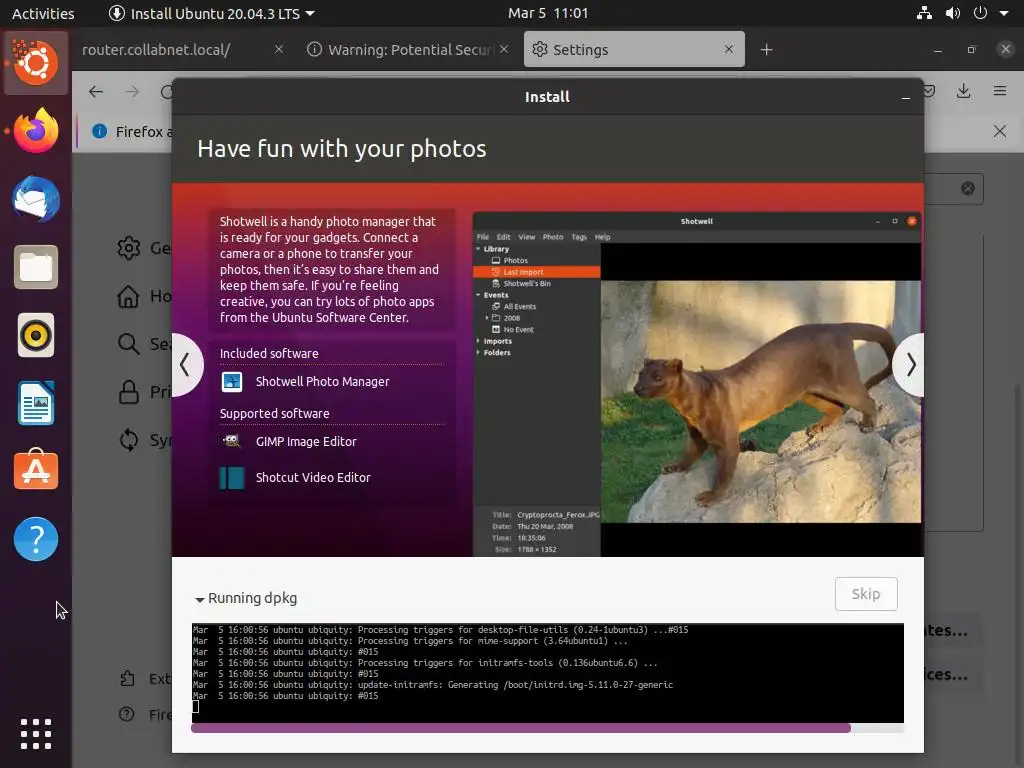Open LibreOffice Writer from the dock
The image size is (1024, 768).
tap(36, 403)
